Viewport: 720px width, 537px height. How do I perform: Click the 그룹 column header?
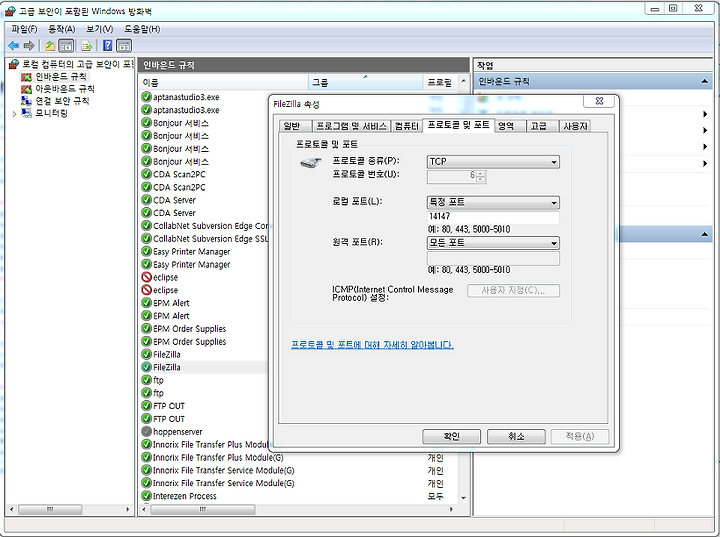[x=365, y=83]
